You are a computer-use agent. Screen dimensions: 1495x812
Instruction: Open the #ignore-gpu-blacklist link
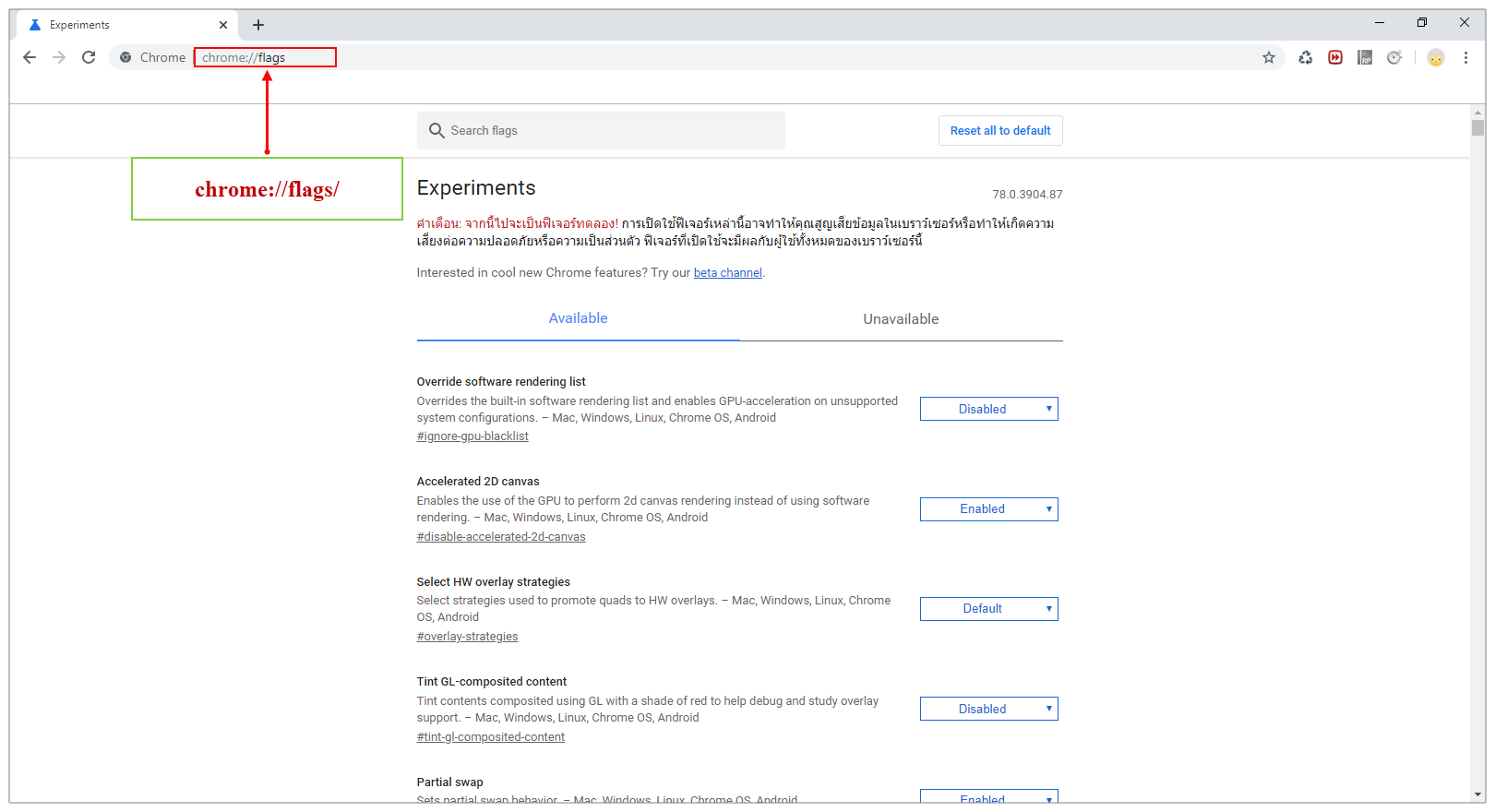[472, 436]
